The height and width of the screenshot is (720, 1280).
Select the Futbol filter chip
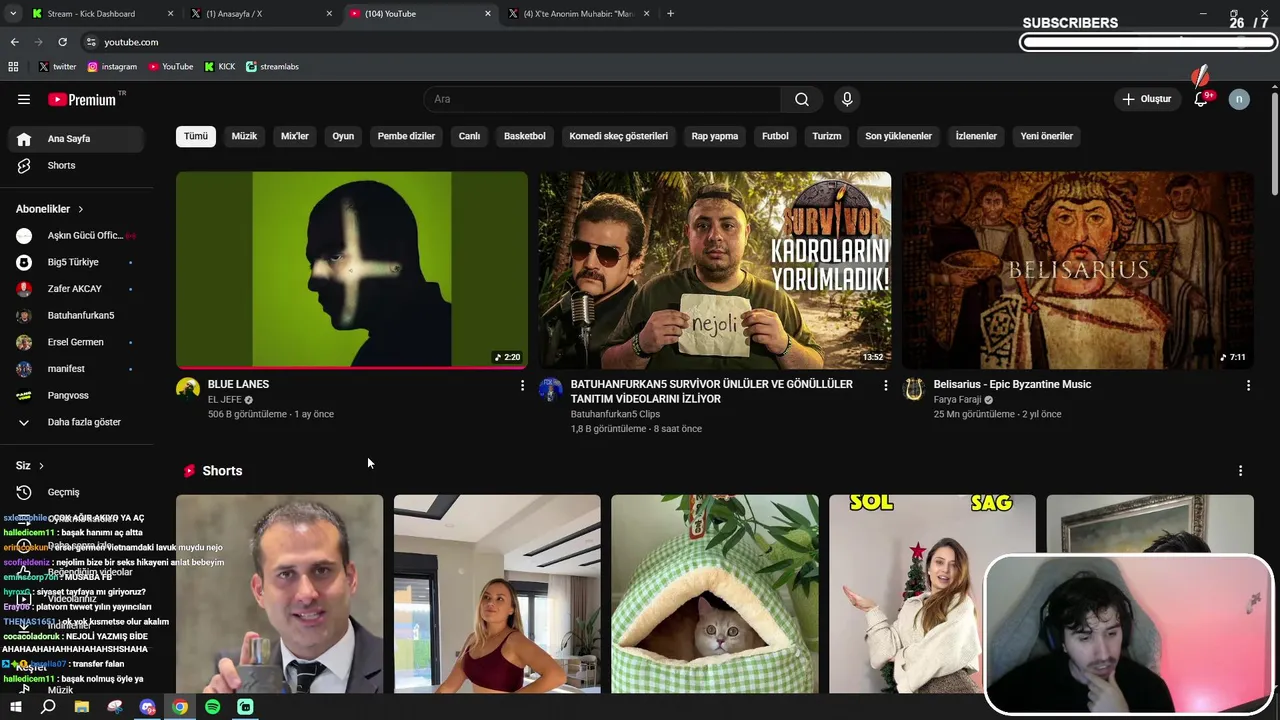775,136
